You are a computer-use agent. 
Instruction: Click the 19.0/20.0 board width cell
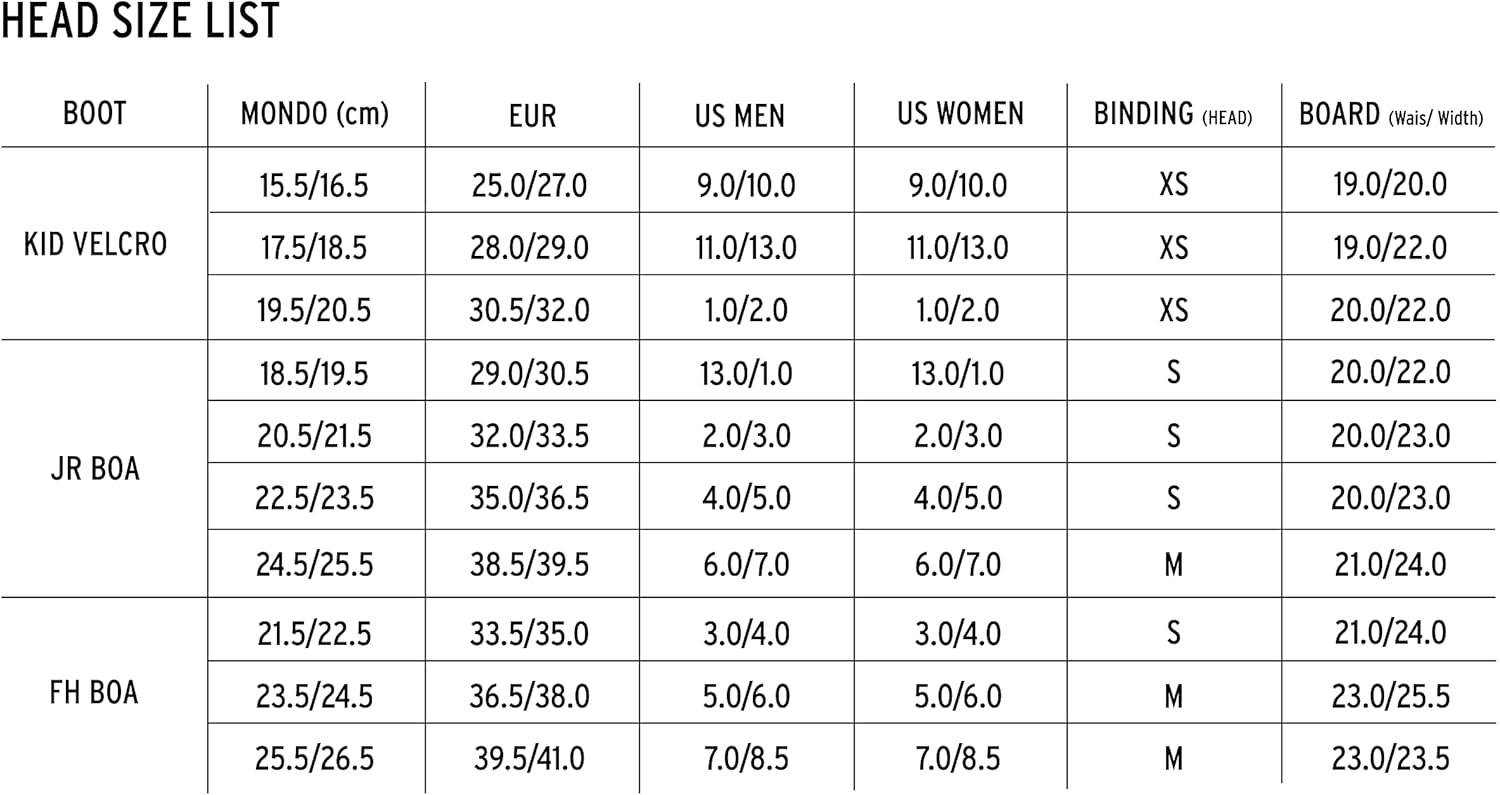[x=1390, y=185]
